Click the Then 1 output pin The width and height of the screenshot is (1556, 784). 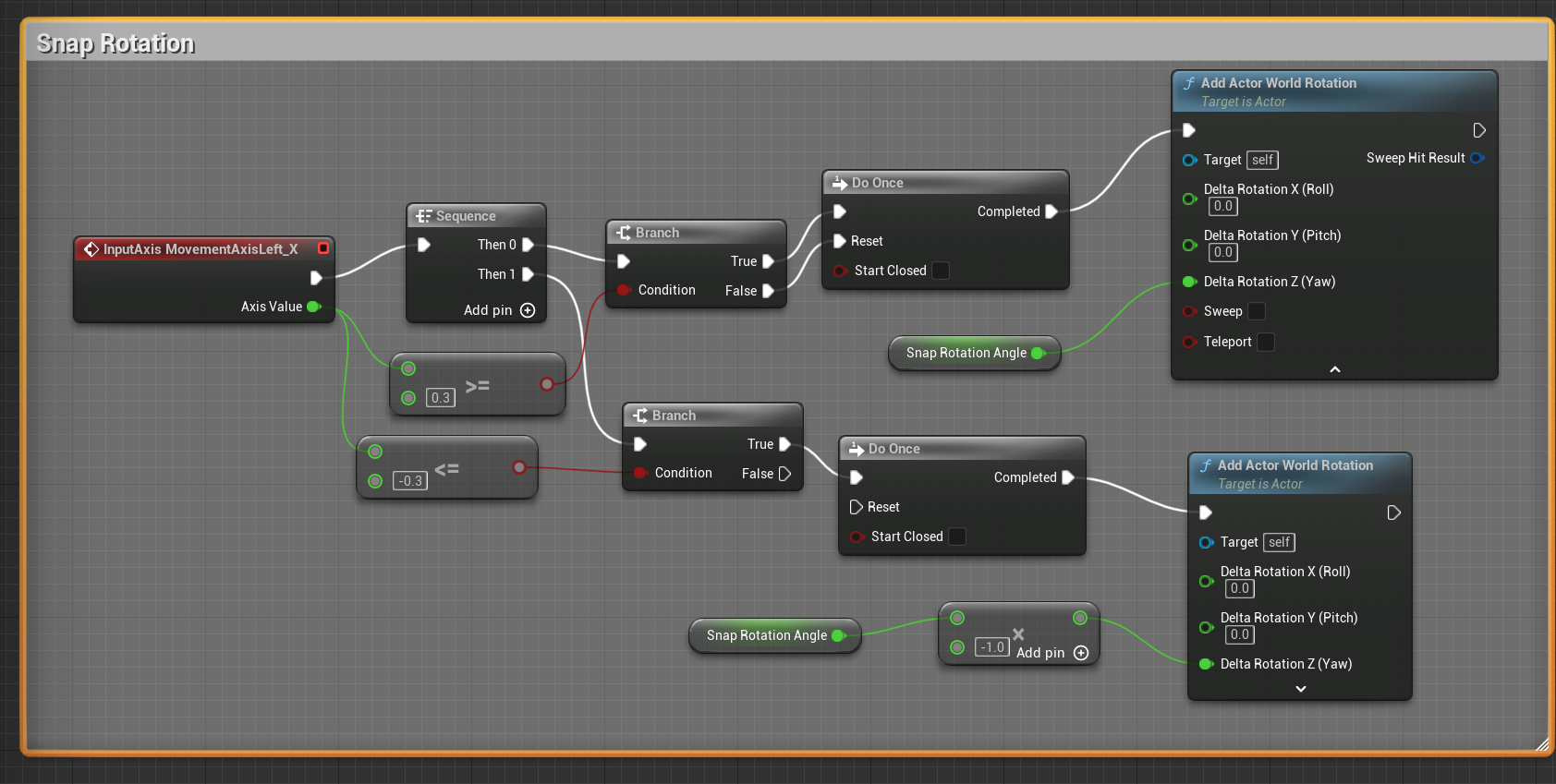pos(528,274)
